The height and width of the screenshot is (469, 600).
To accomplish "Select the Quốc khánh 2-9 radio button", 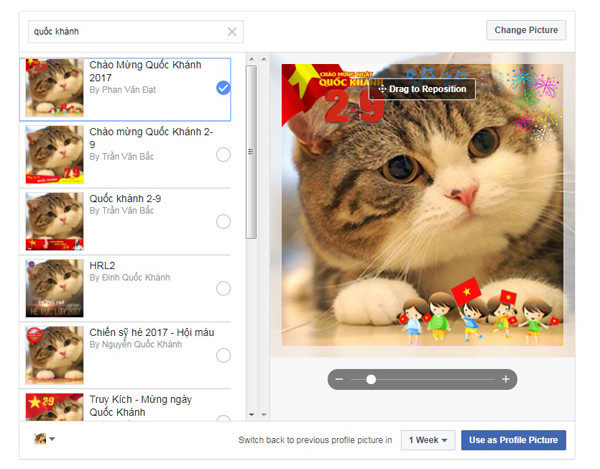I will pos(223,221).
